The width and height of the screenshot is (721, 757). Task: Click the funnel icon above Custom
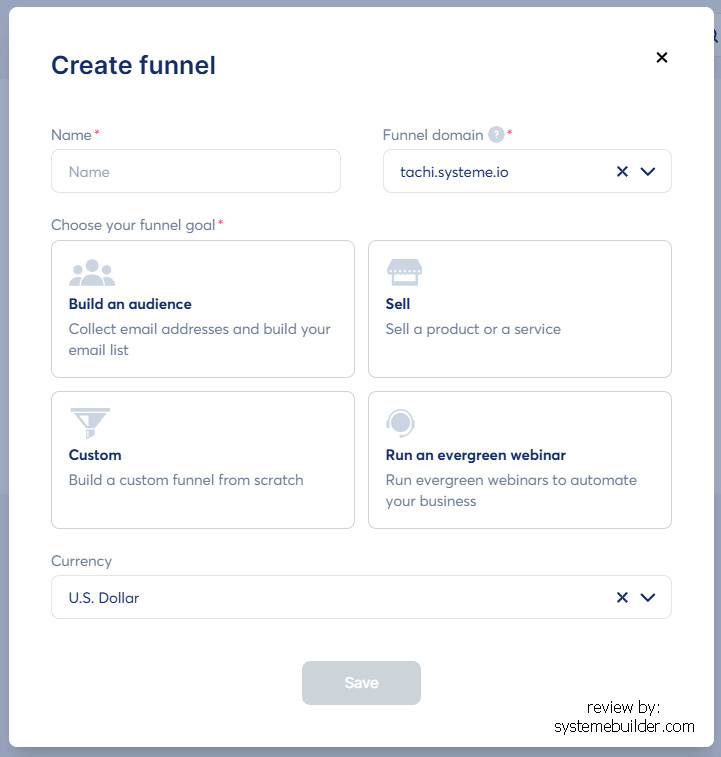(x=90, y=423)
